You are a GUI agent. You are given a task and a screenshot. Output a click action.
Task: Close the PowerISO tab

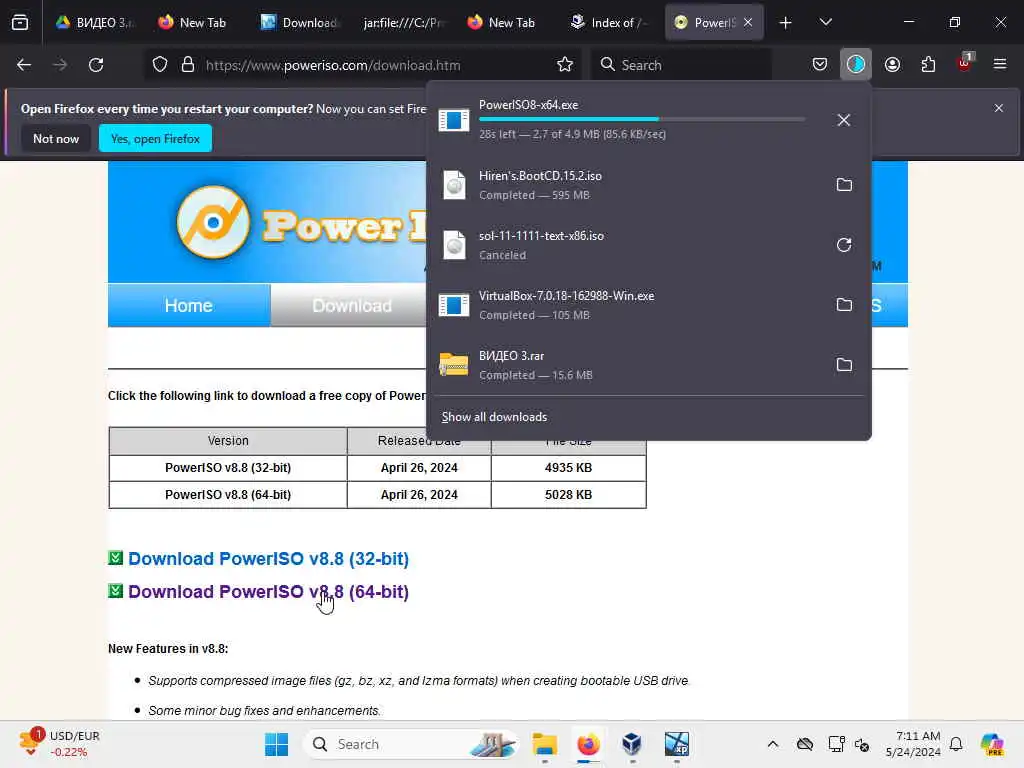[x=748, y=22]
